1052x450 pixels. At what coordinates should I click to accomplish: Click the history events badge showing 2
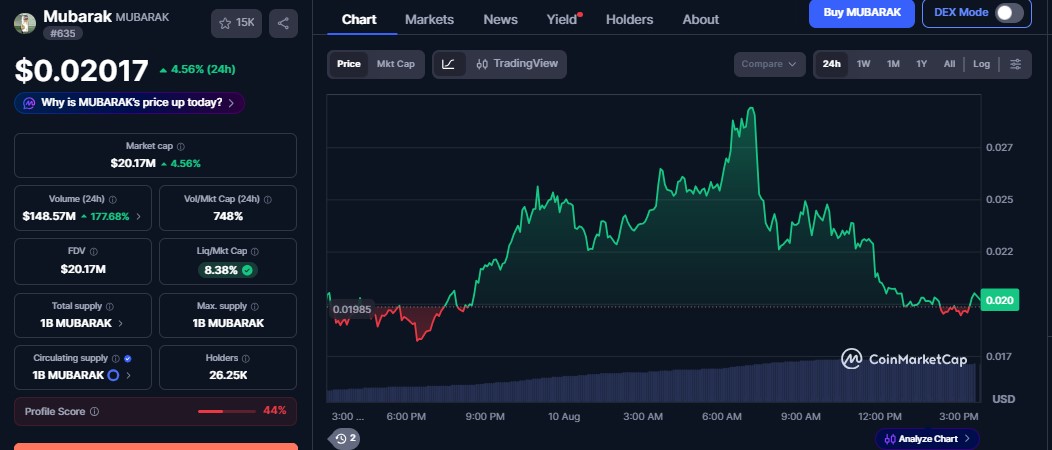coord(346,439)
